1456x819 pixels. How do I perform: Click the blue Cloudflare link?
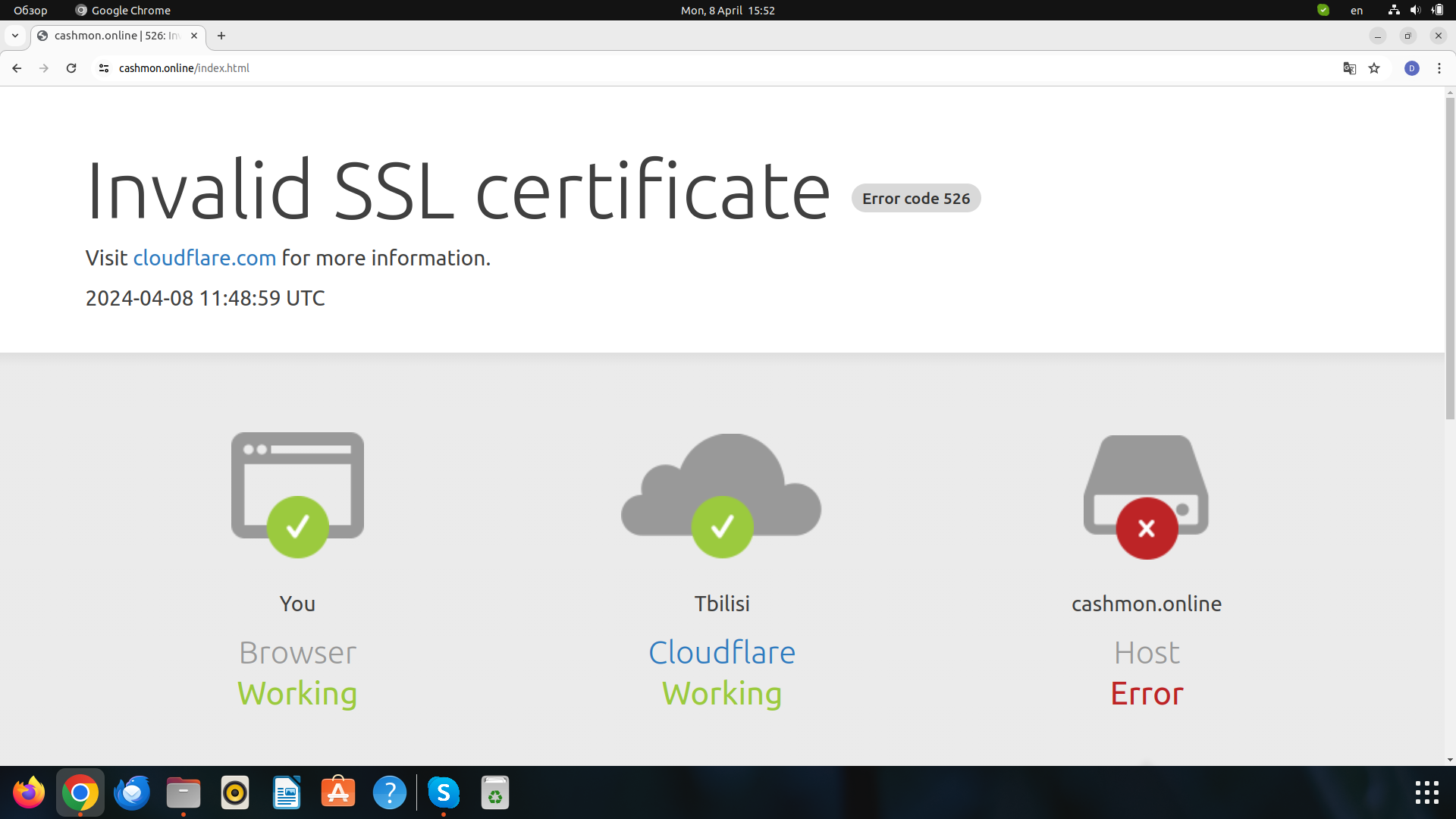pos(721,652)
